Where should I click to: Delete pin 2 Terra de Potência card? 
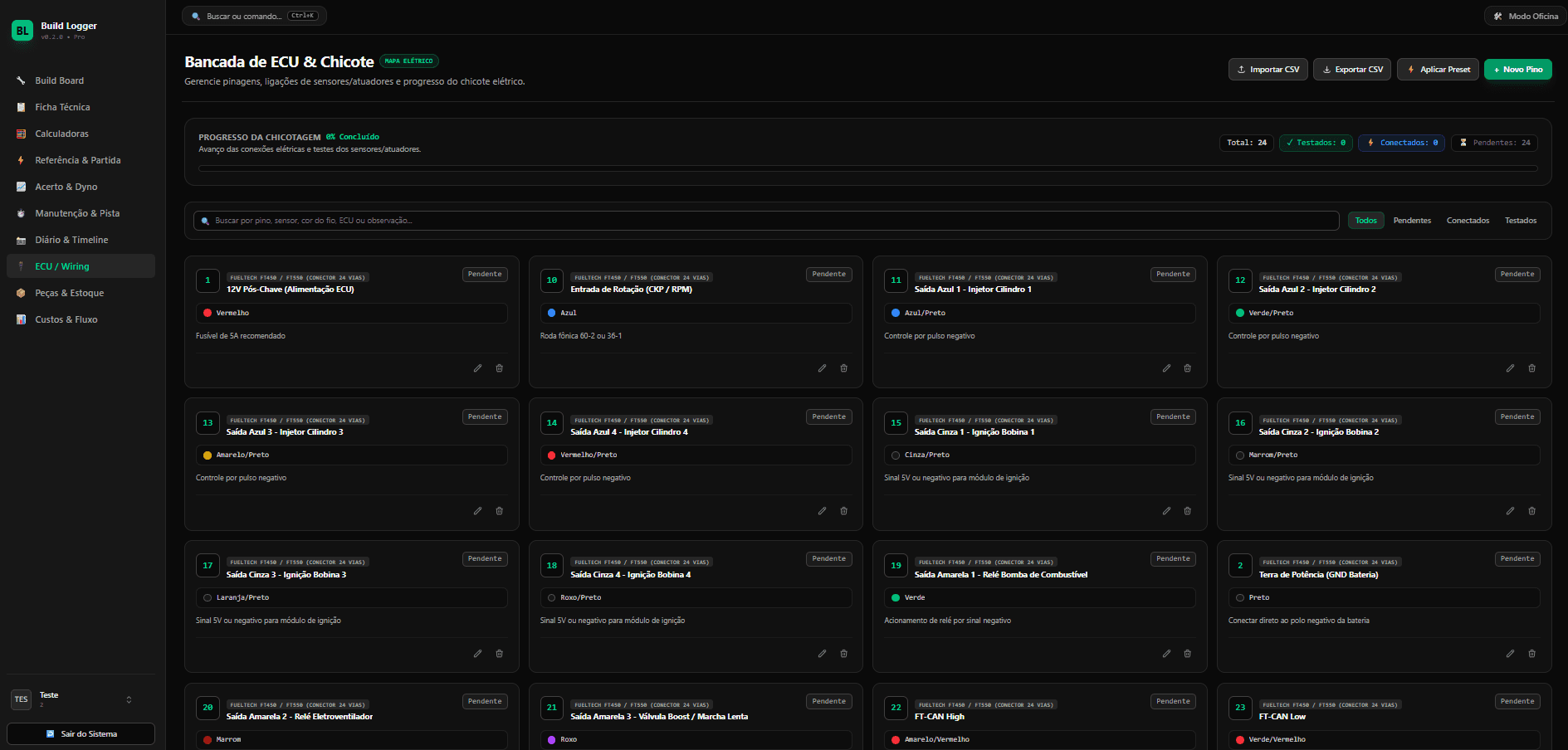(x=1532, y=654)
